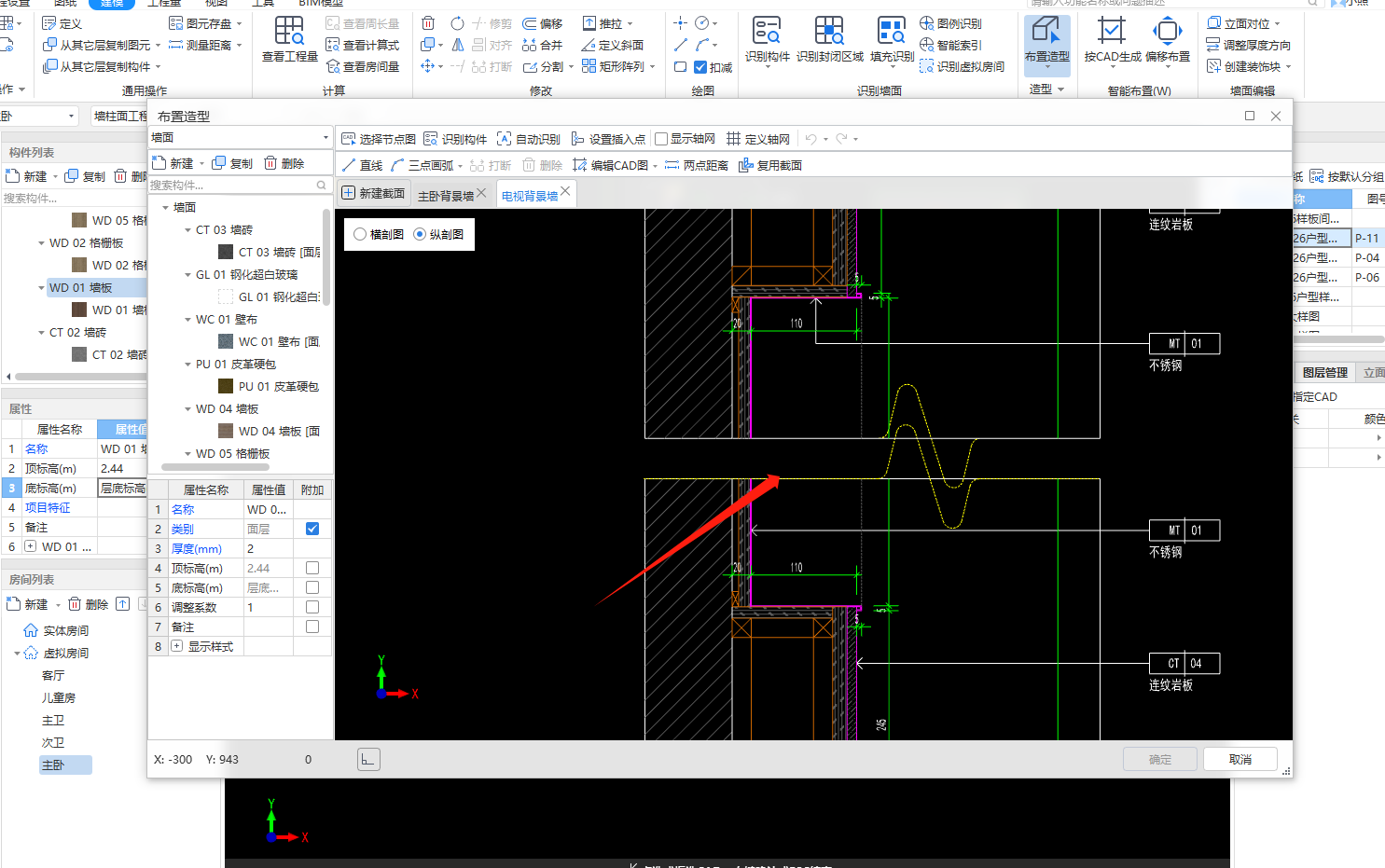Click the 确定 button
The width and height of the screenshot is (1385, 868).
[x=1160, y=759]
